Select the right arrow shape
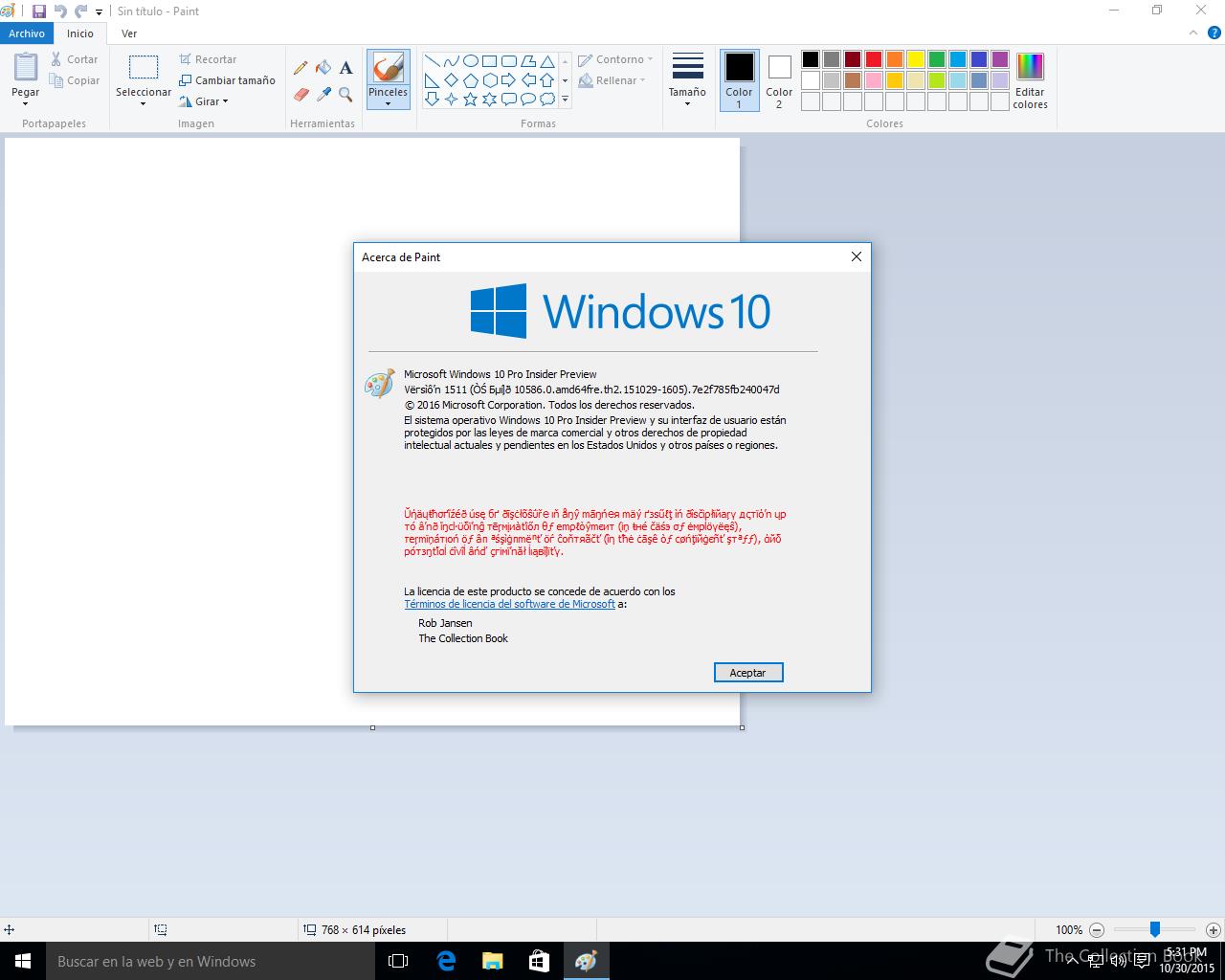1225x980 pixels. [x=508, y=80]
